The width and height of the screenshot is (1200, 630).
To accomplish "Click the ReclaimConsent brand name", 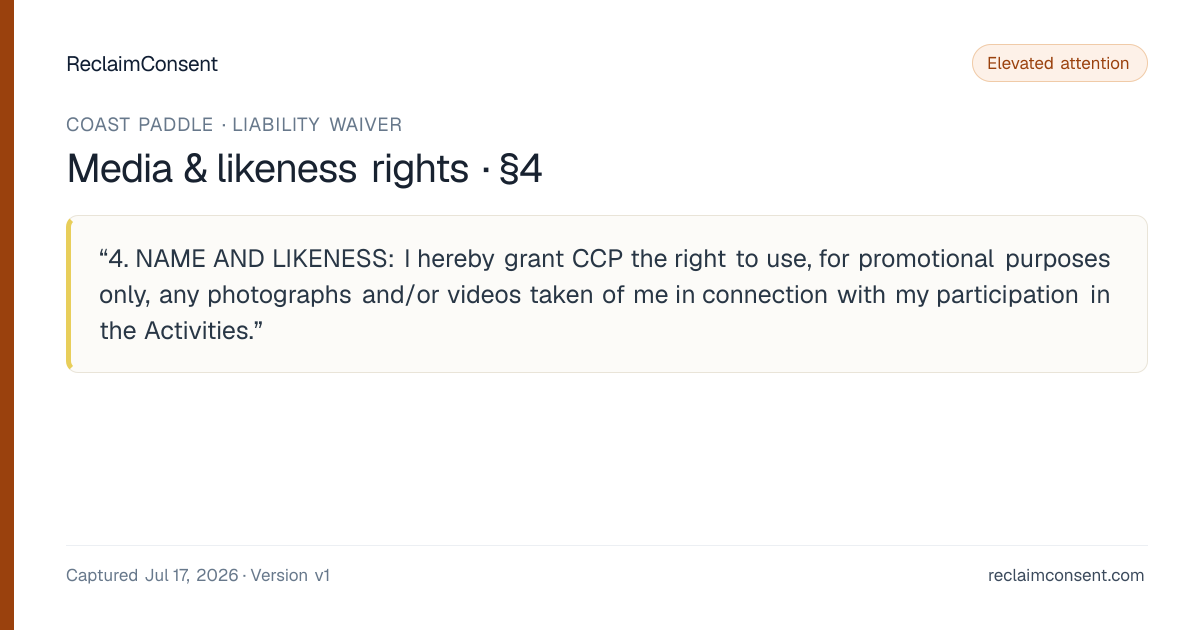I will tap(142, 64).
